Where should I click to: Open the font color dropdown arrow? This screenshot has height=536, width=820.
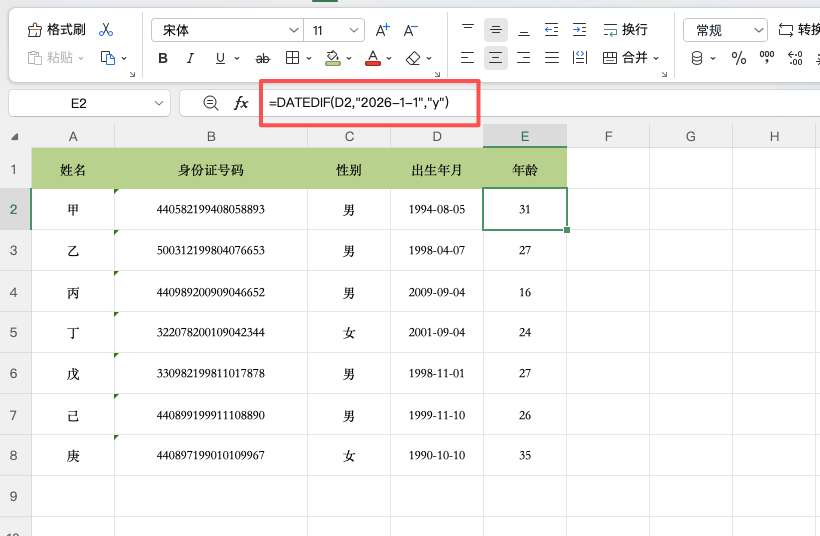pyautogui.click(x=389, y=59)
